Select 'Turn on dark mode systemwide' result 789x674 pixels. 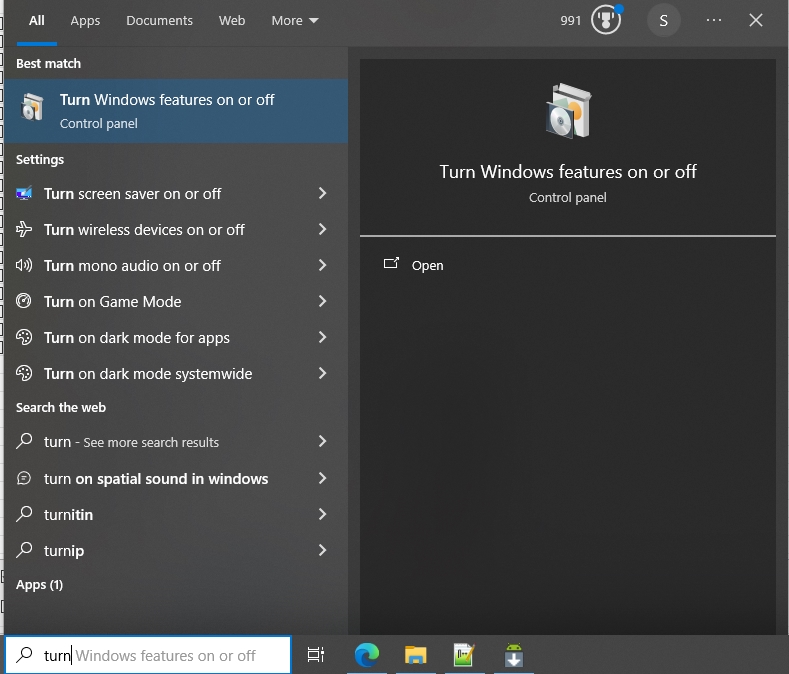[x=148, y=373]
